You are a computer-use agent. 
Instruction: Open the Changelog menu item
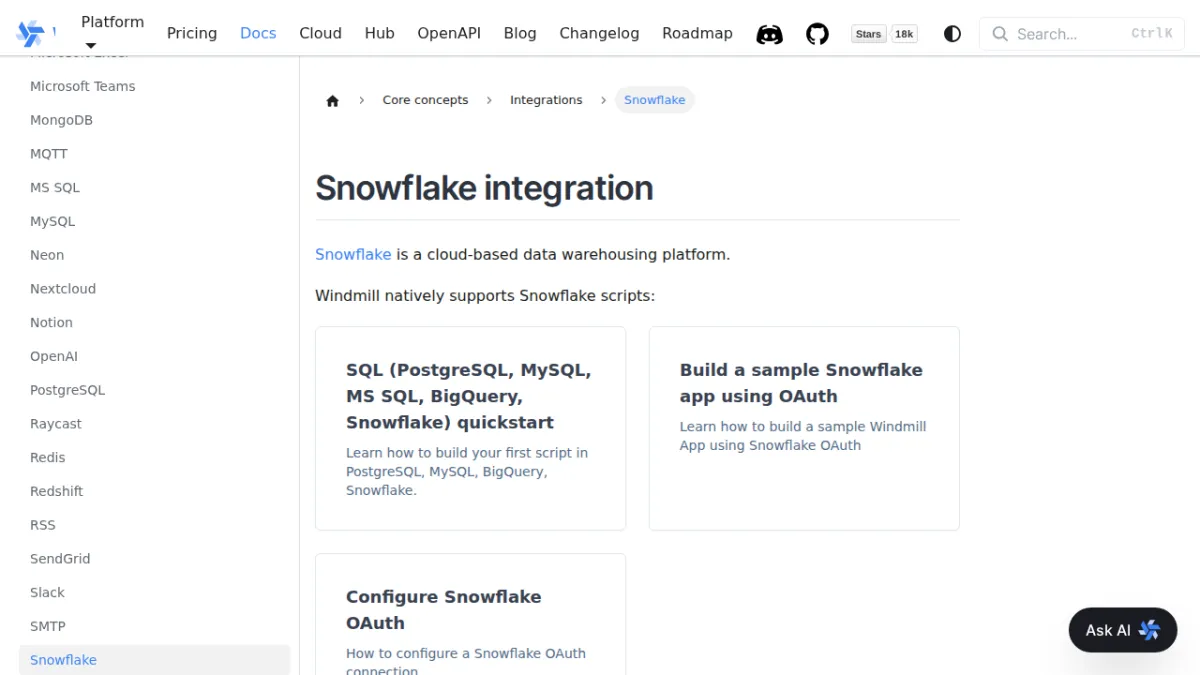(599, 33)
